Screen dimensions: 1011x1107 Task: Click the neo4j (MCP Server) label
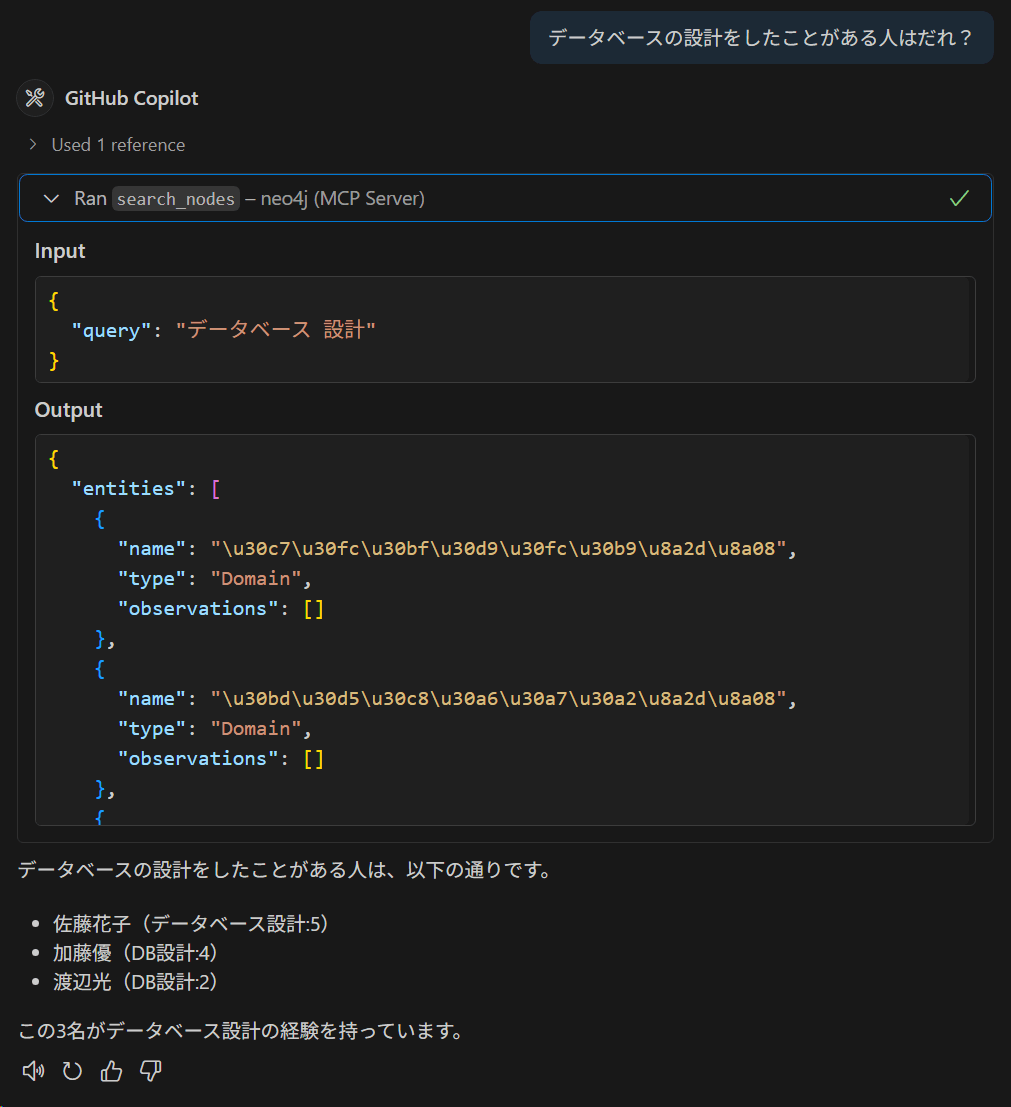(342, 199)
